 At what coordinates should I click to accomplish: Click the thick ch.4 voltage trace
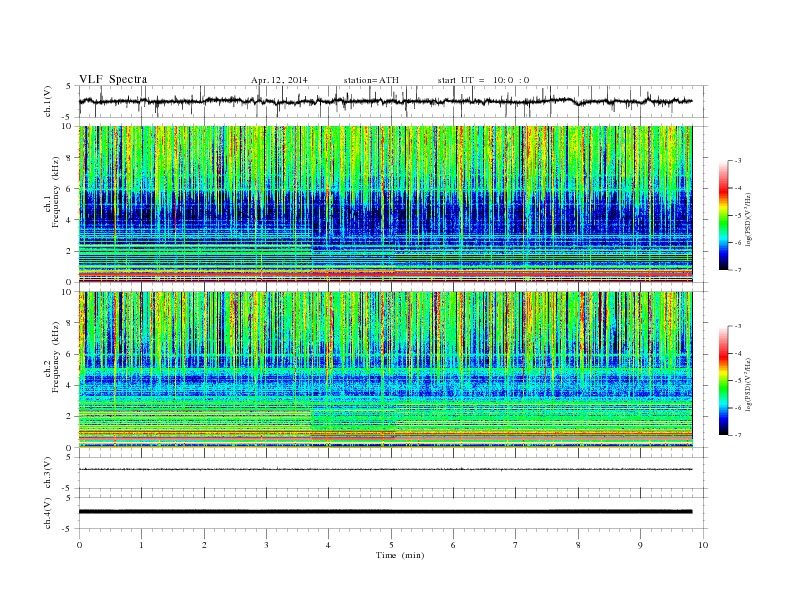[385, 512]
